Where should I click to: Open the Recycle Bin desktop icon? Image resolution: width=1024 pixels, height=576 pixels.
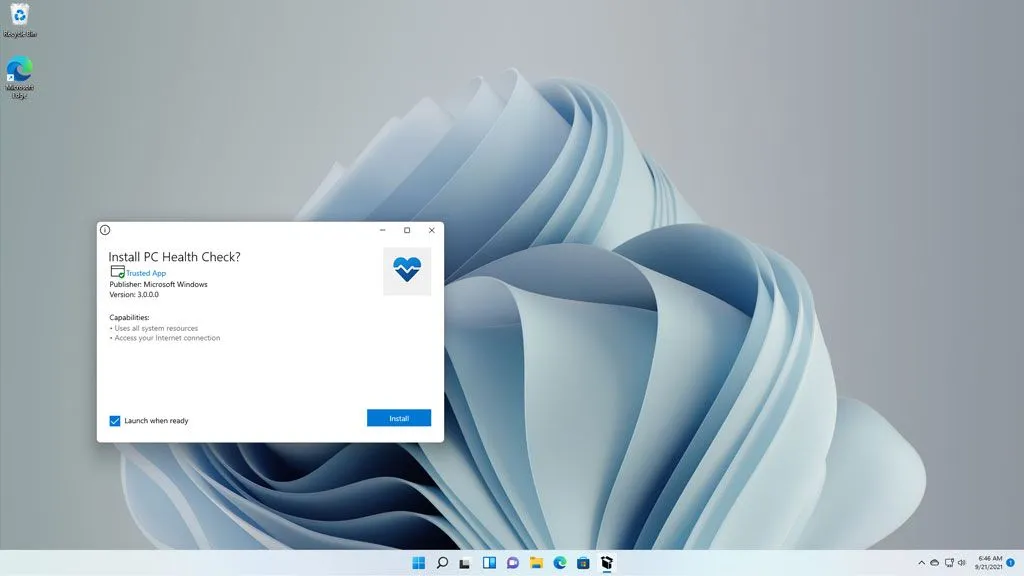click(x=19, y=19)
